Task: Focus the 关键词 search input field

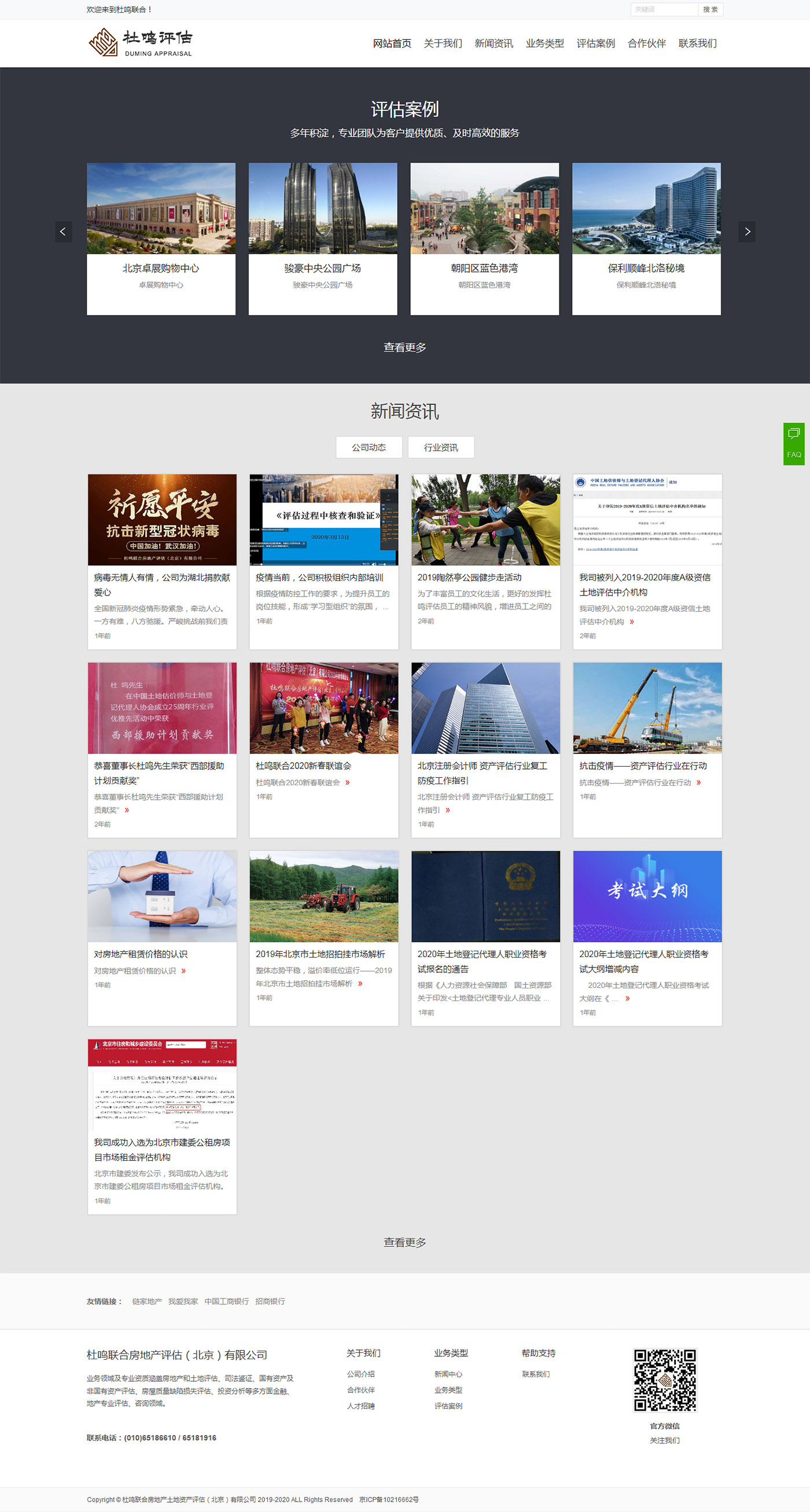Action: pos(664,9)
